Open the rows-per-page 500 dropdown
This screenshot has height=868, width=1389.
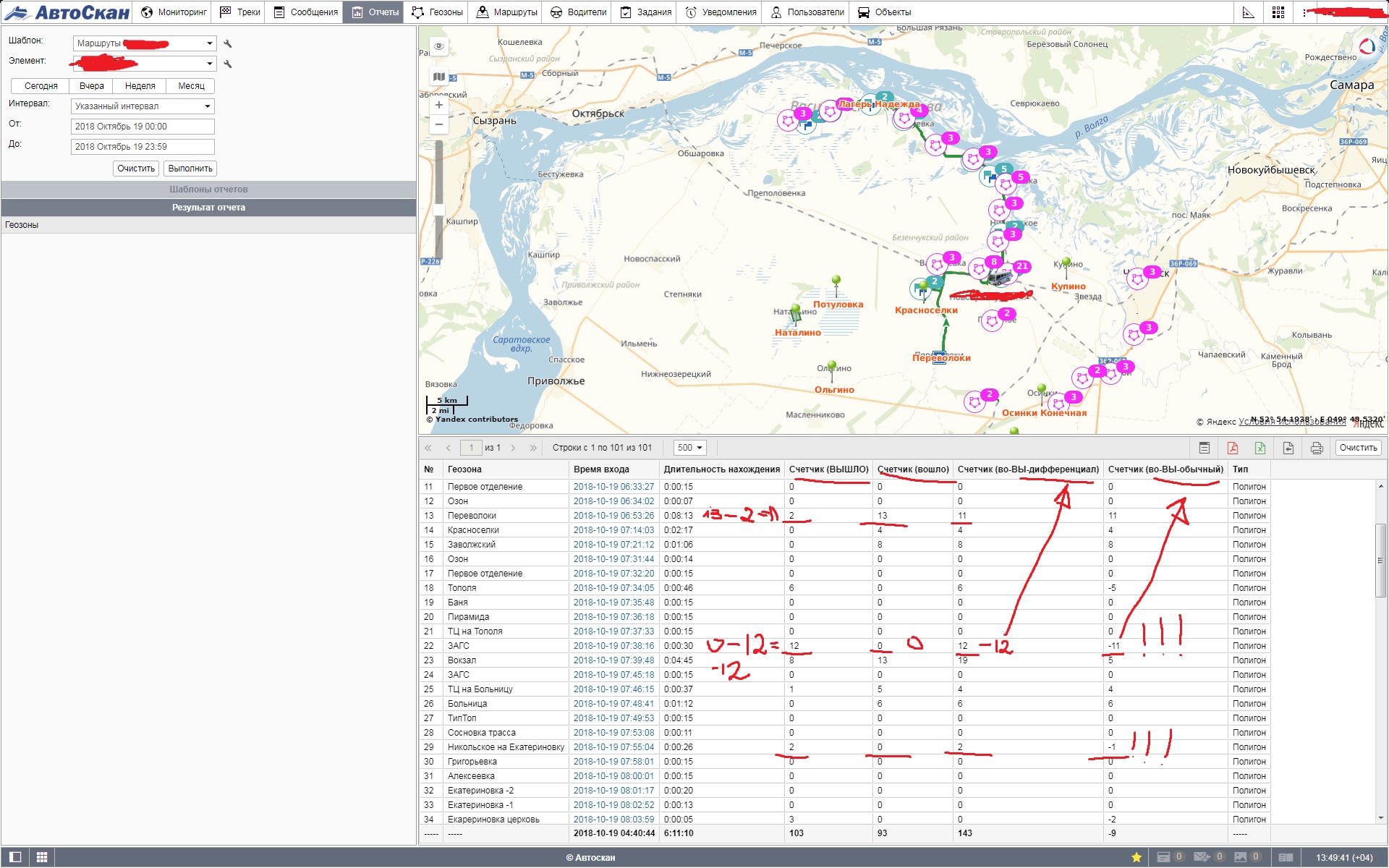tap(689, 448)
